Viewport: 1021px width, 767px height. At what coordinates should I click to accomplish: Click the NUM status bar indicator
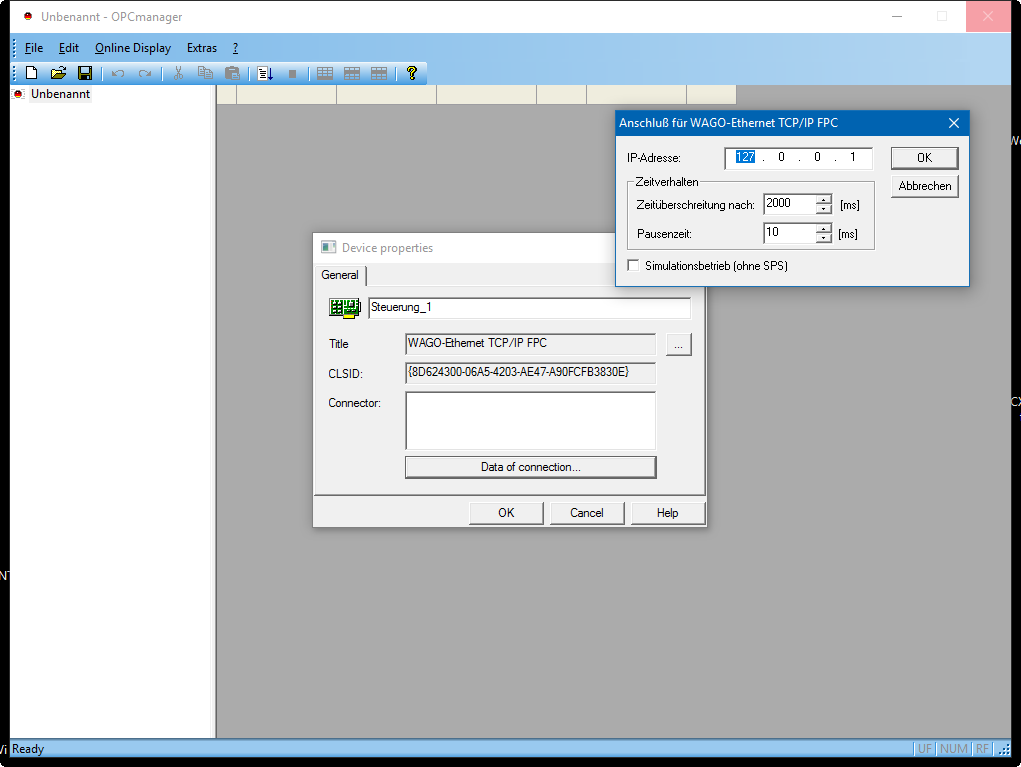[x=953, y=749]
